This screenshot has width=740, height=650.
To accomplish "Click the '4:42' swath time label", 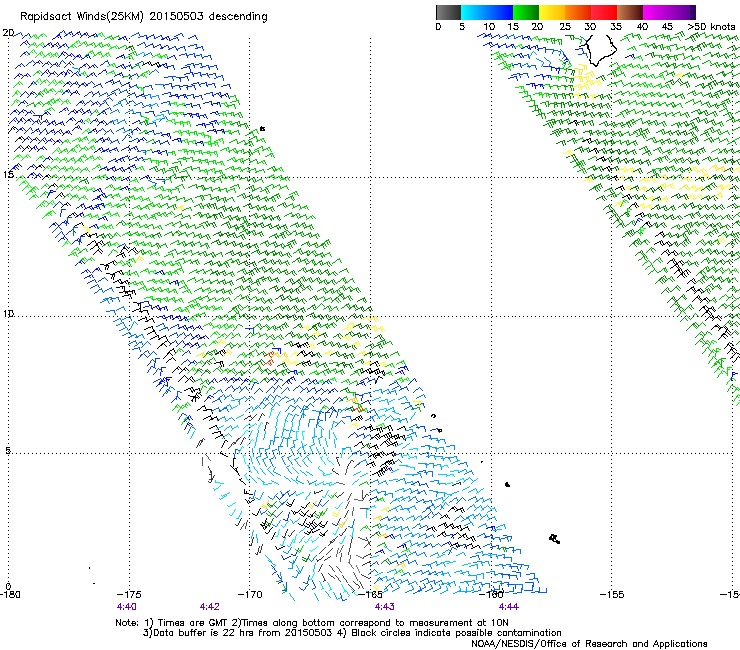I will 210,607.
